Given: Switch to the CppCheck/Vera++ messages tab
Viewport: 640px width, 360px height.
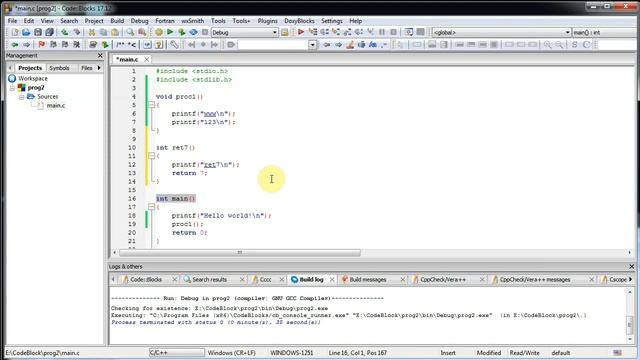Looking at the screenshot, I should click(535, 280).
